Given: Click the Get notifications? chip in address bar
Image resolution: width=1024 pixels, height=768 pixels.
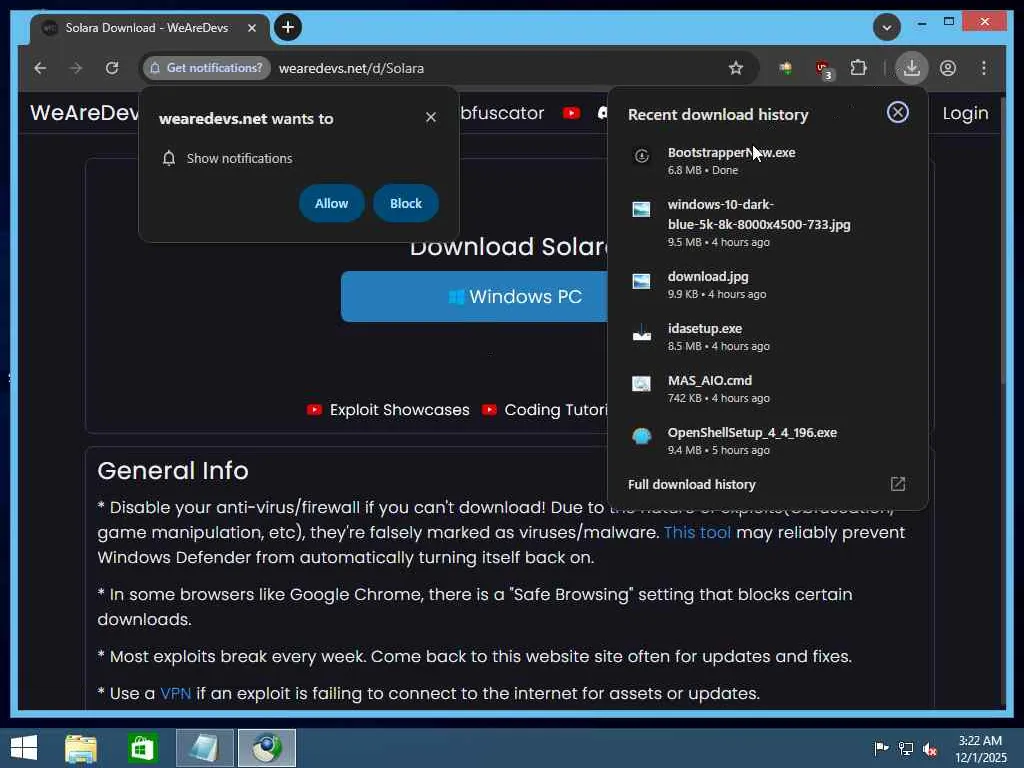Looking at the screenshot, I should (207, 68).
